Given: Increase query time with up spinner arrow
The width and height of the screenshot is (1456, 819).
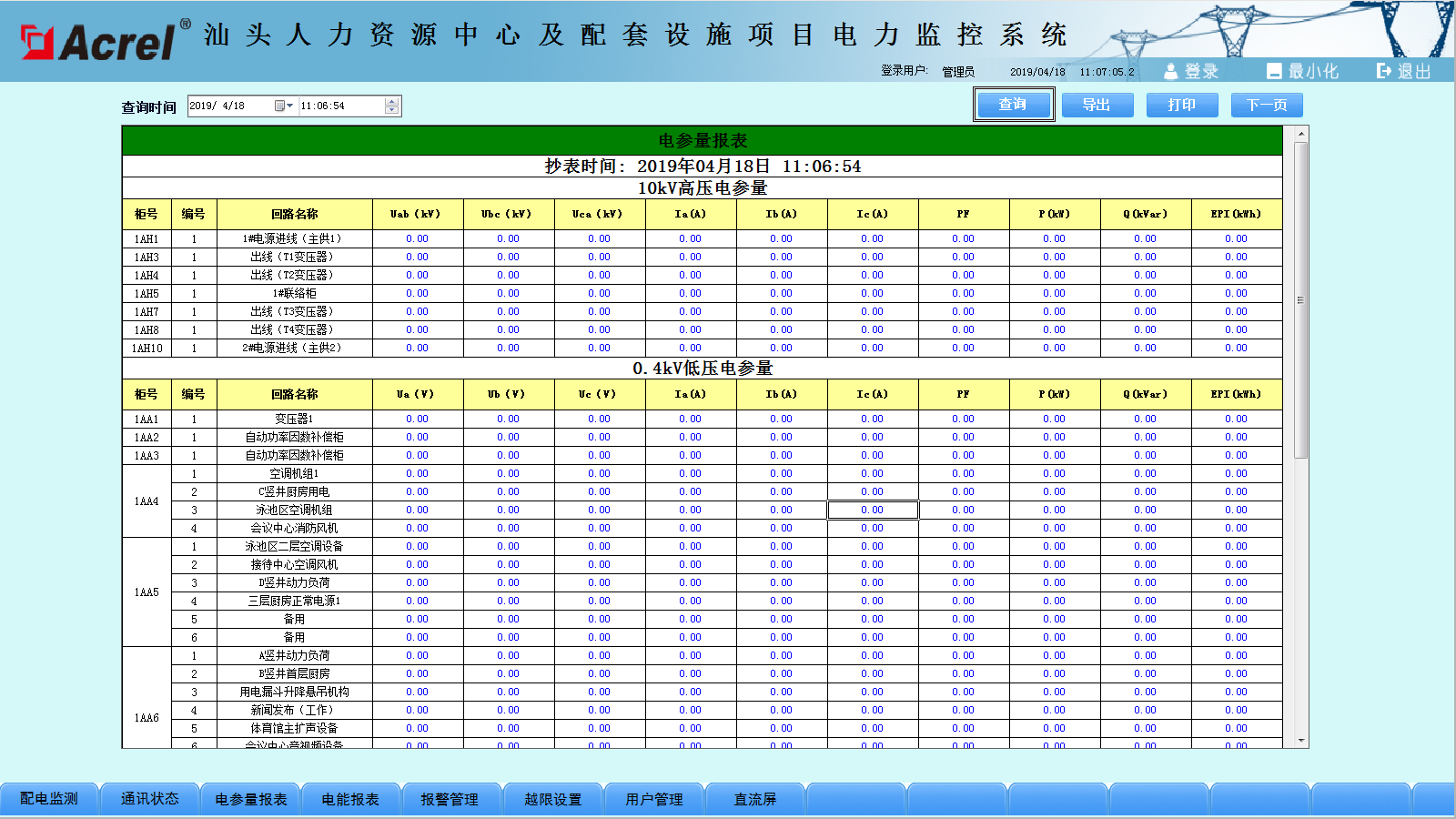Looking at the screenshot, I should (x=392, y=102).
